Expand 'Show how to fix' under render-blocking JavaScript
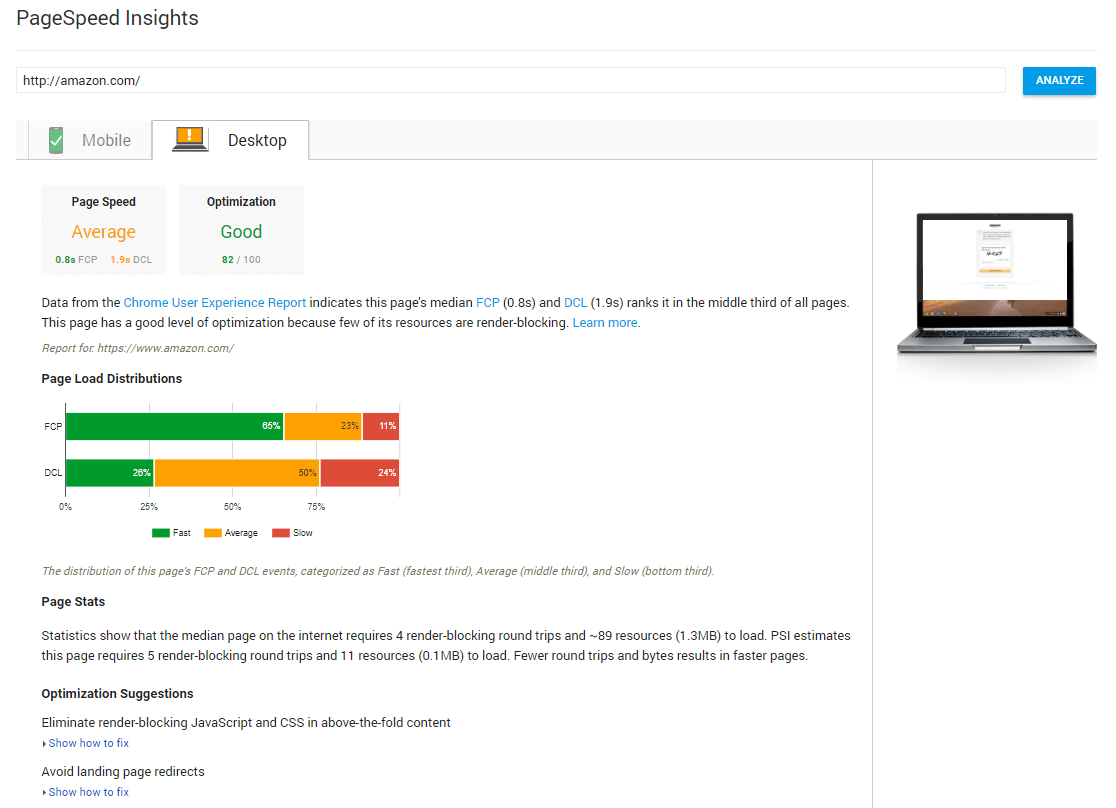This screenshot has height=808, width=1116. 88,743
